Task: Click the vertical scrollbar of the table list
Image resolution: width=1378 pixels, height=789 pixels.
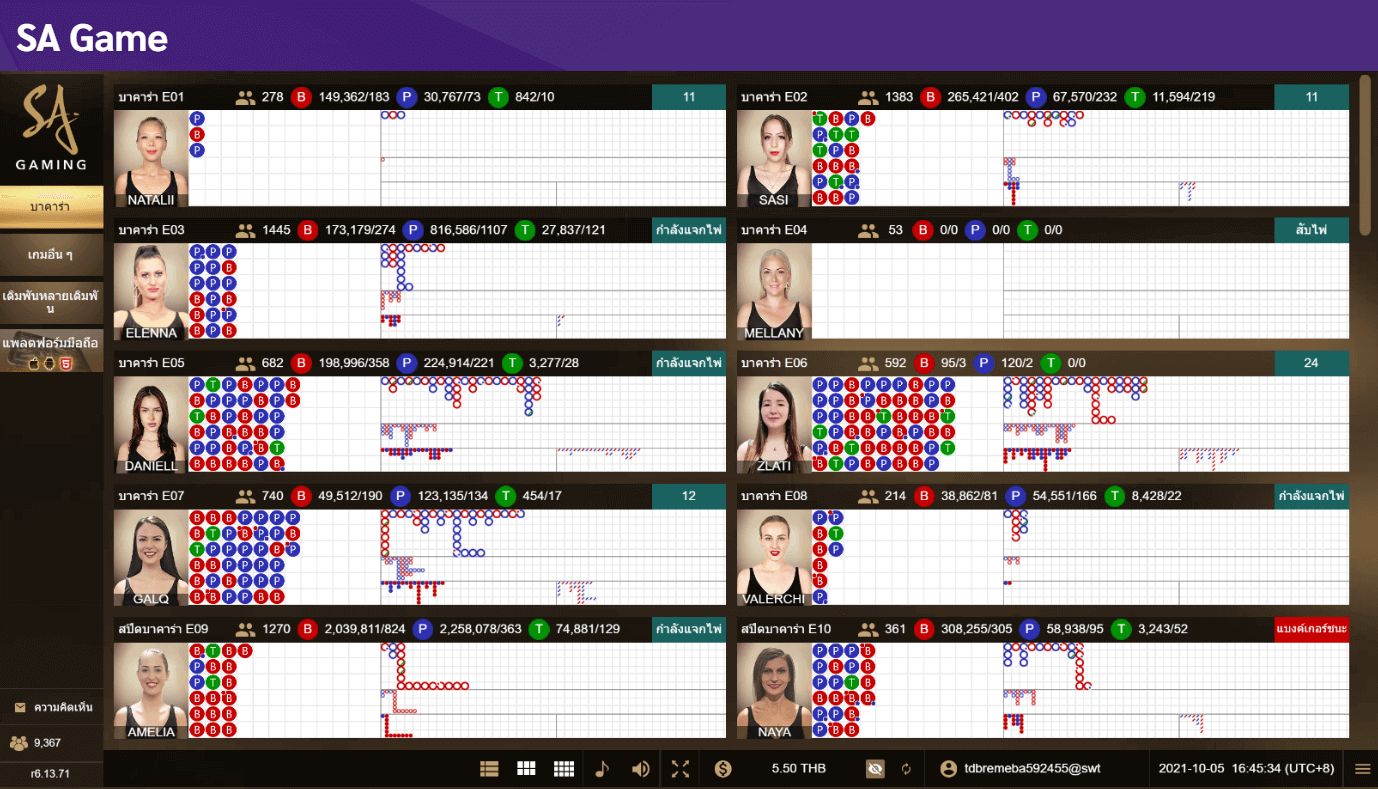Action: click(1365, 155)
